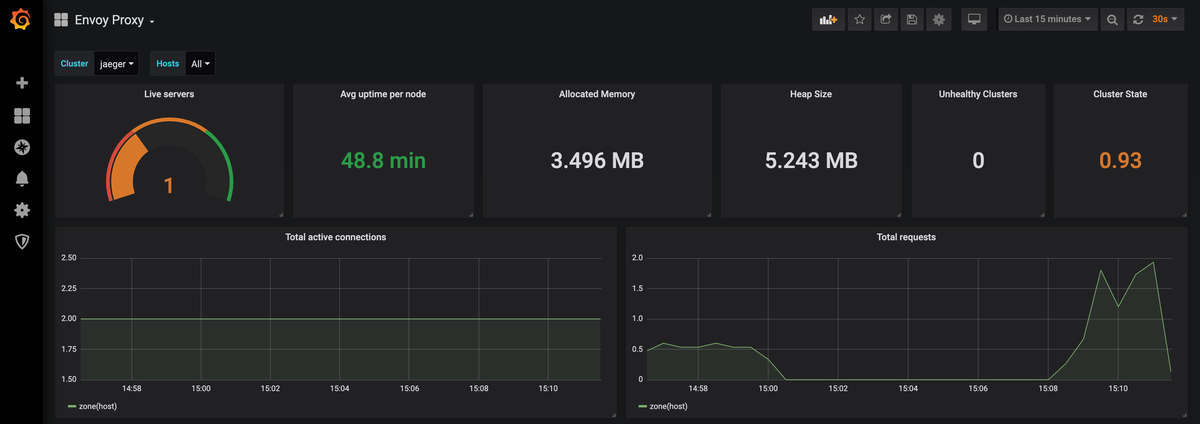
Task: Open the Cluster jaeger variable dropdown
Action: (x=117, y=63)
